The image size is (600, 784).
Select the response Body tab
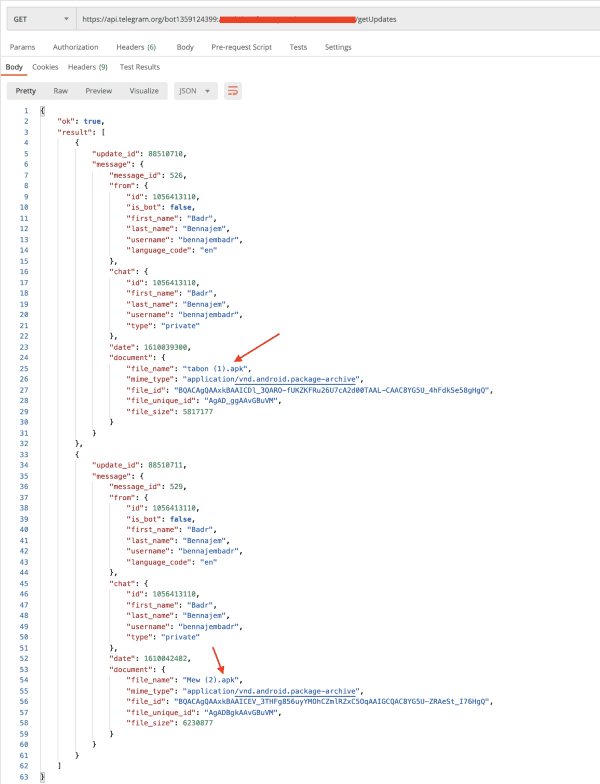click(x=14, y=67)
